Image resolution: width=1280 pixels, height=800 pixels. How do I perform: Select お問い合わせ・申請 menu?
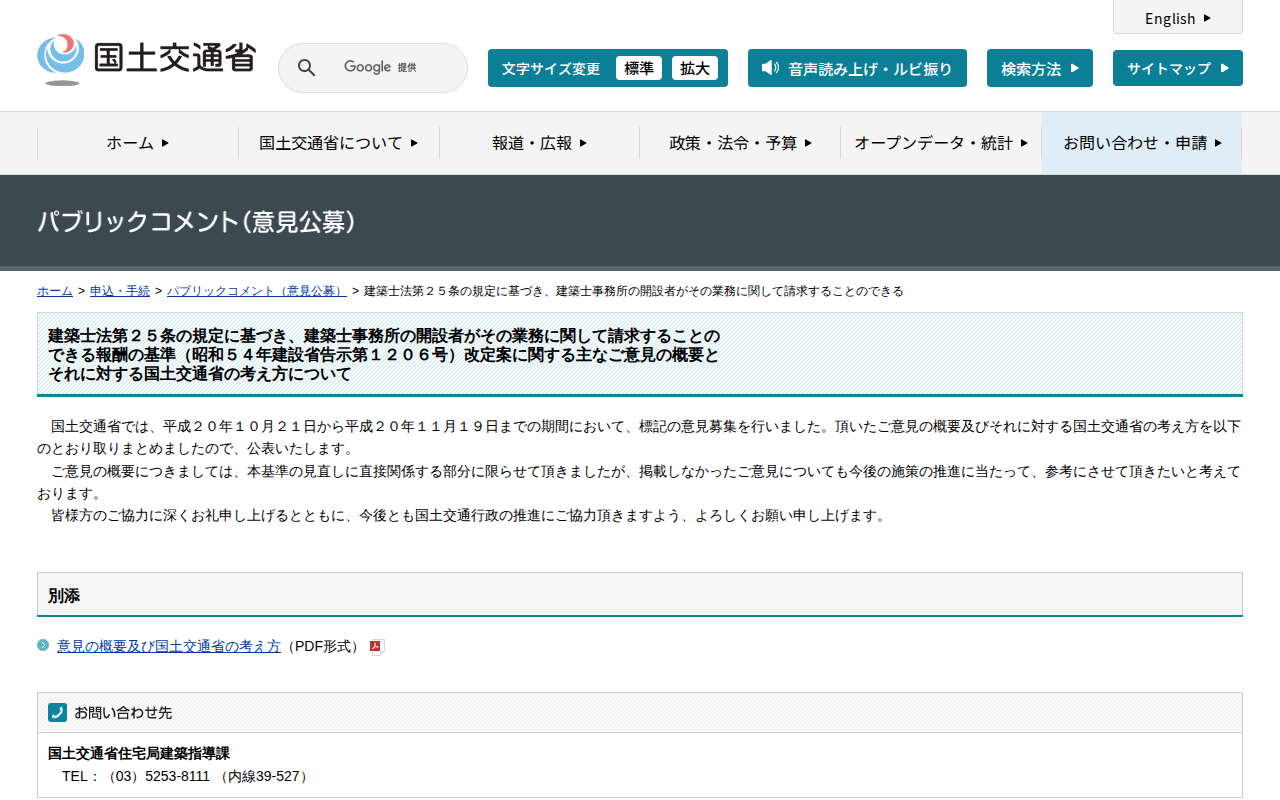pyautogui.click(x=1142, y=143)
